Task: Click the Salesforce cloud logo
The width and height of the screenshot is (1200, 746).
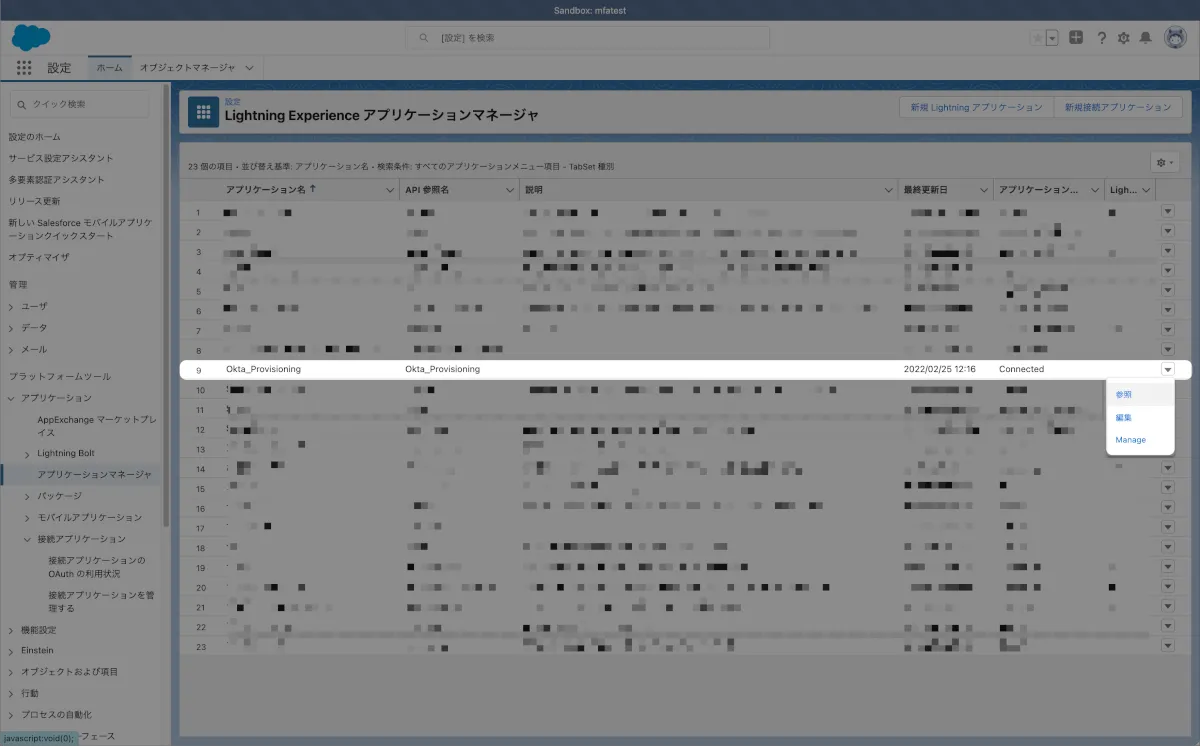Action: coord(31,39)
